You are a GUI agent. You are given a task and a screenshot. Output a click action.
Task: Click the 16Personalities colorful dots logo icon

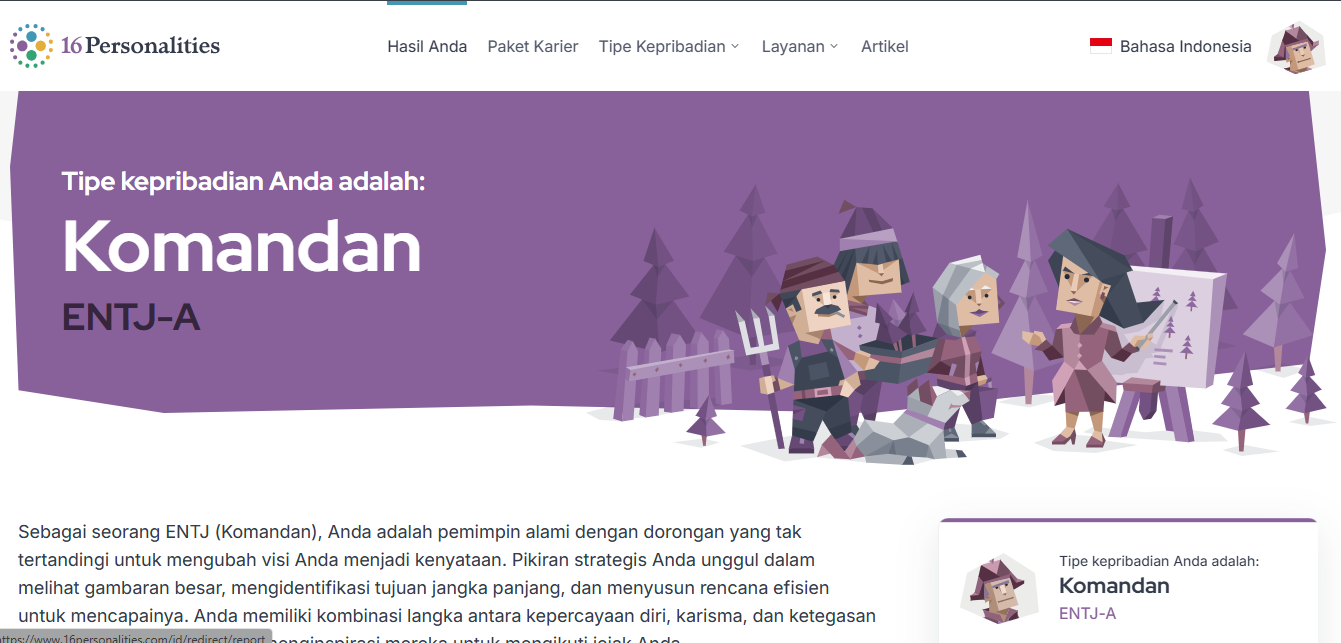pyautogui.click(x=31, y=46)
